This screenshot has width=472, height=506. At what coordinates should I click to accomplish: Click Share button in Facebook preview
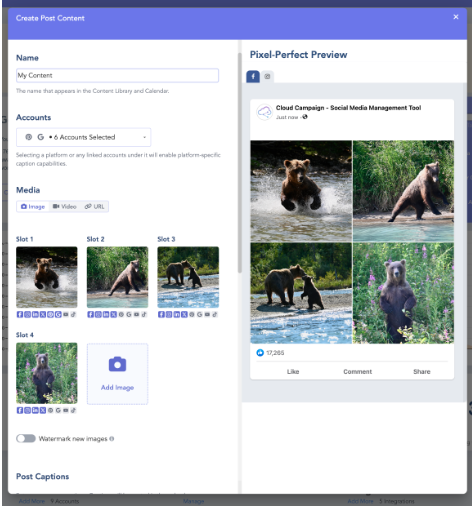tap(422, 371)
